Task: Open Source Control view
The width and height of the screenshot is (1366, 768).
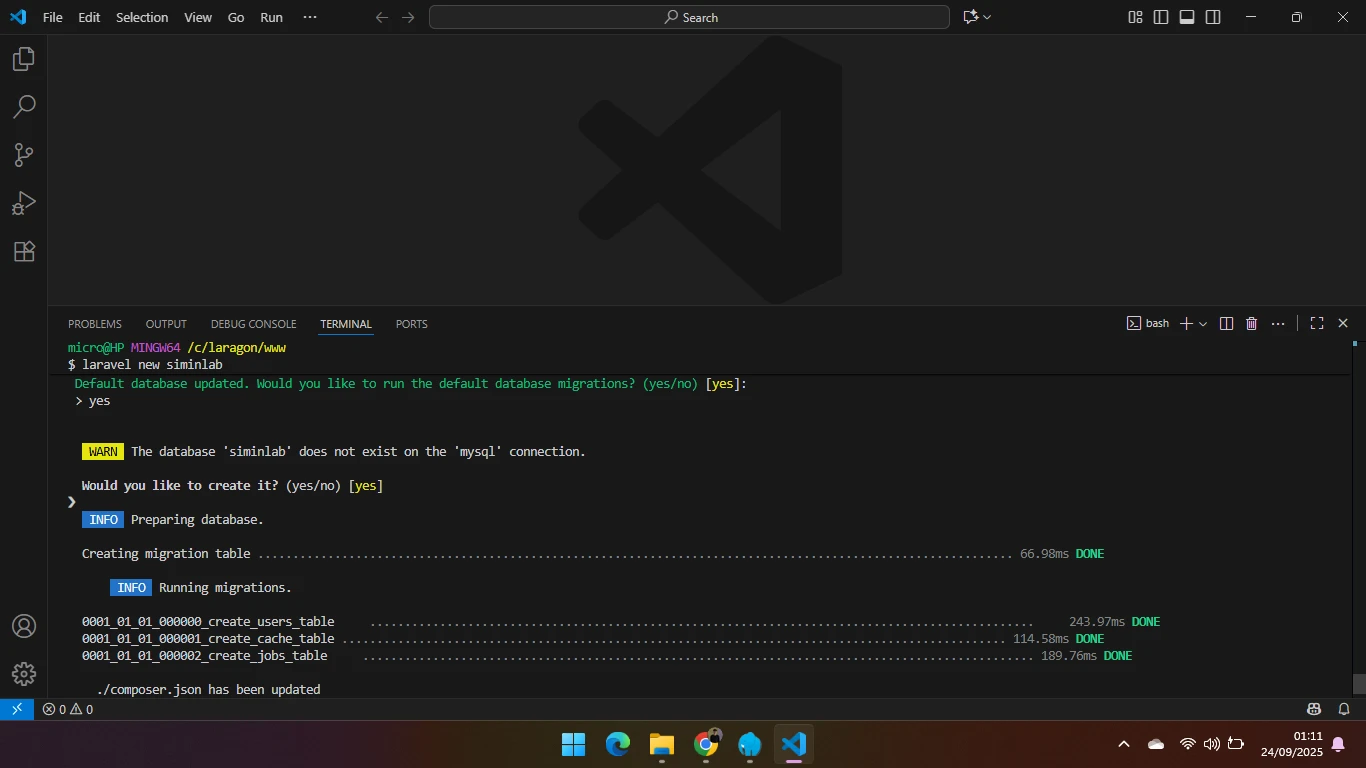Action: tap(24, 155)
